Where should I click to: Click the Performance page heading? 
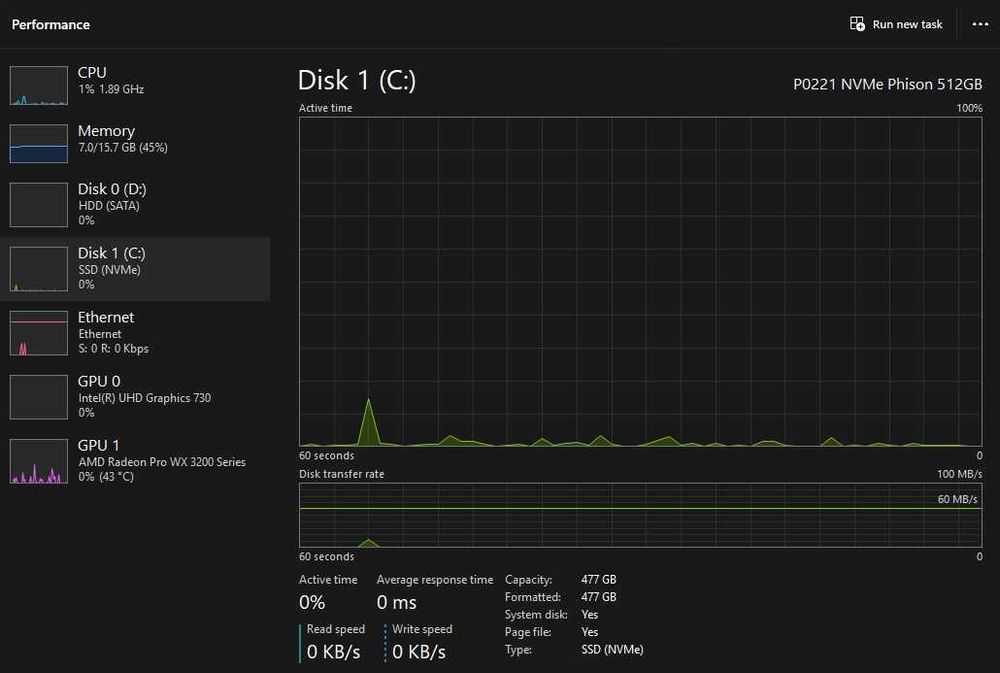point(50,24)
